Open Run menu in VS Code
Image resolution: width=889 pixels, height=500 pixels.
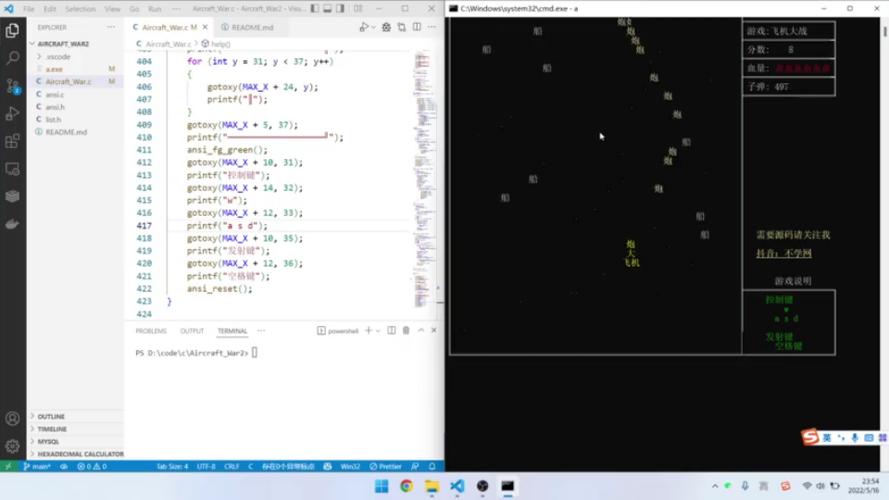pos(154,9)
